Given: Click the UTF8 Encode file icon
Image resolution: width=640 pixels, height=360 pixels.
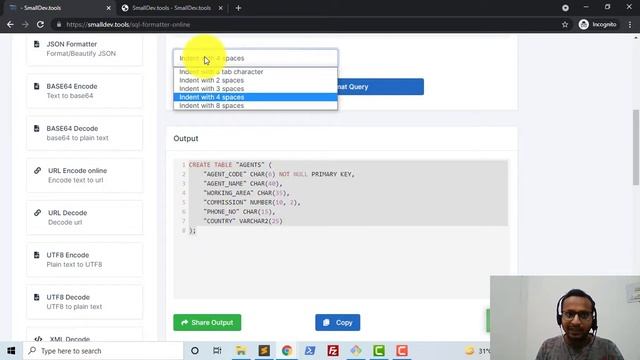Looking at the screenshot, I should click(37, 255).
